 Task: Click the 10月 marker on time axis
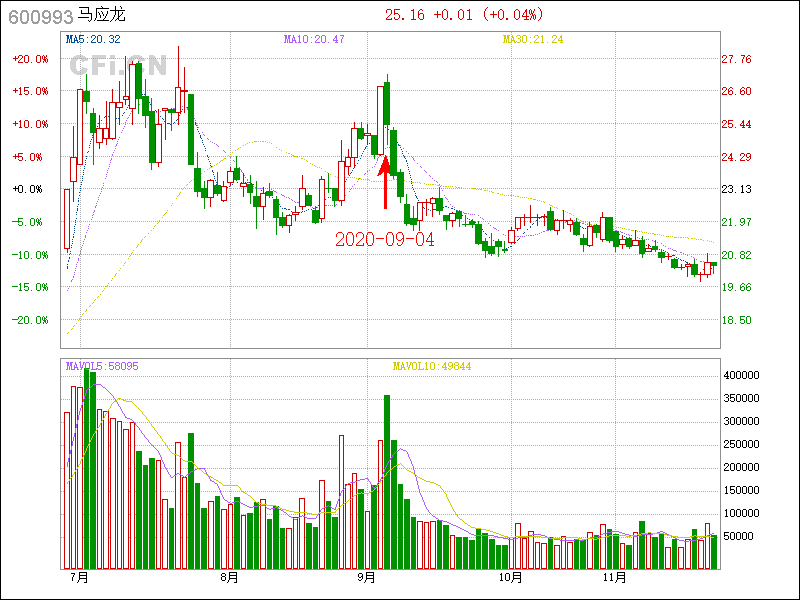(510, 577)
